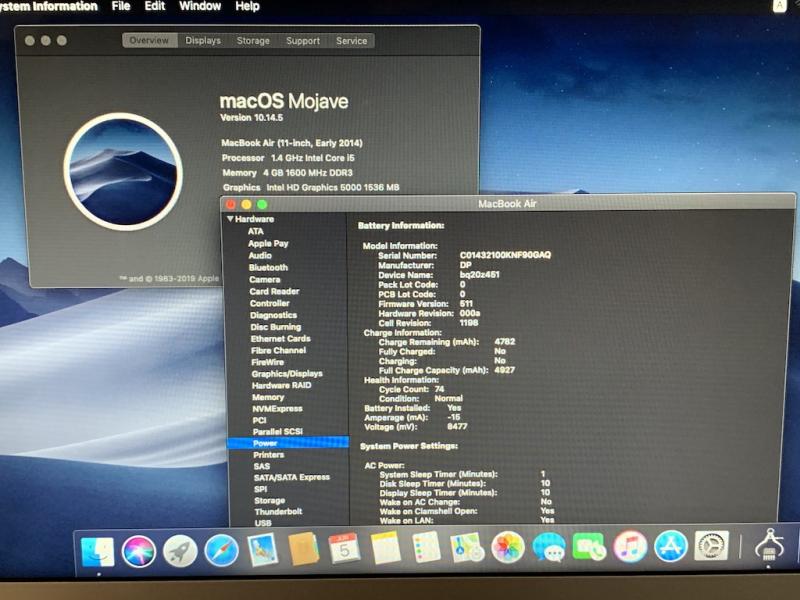
Task: Open the File menu
Action: click(121, 6)
